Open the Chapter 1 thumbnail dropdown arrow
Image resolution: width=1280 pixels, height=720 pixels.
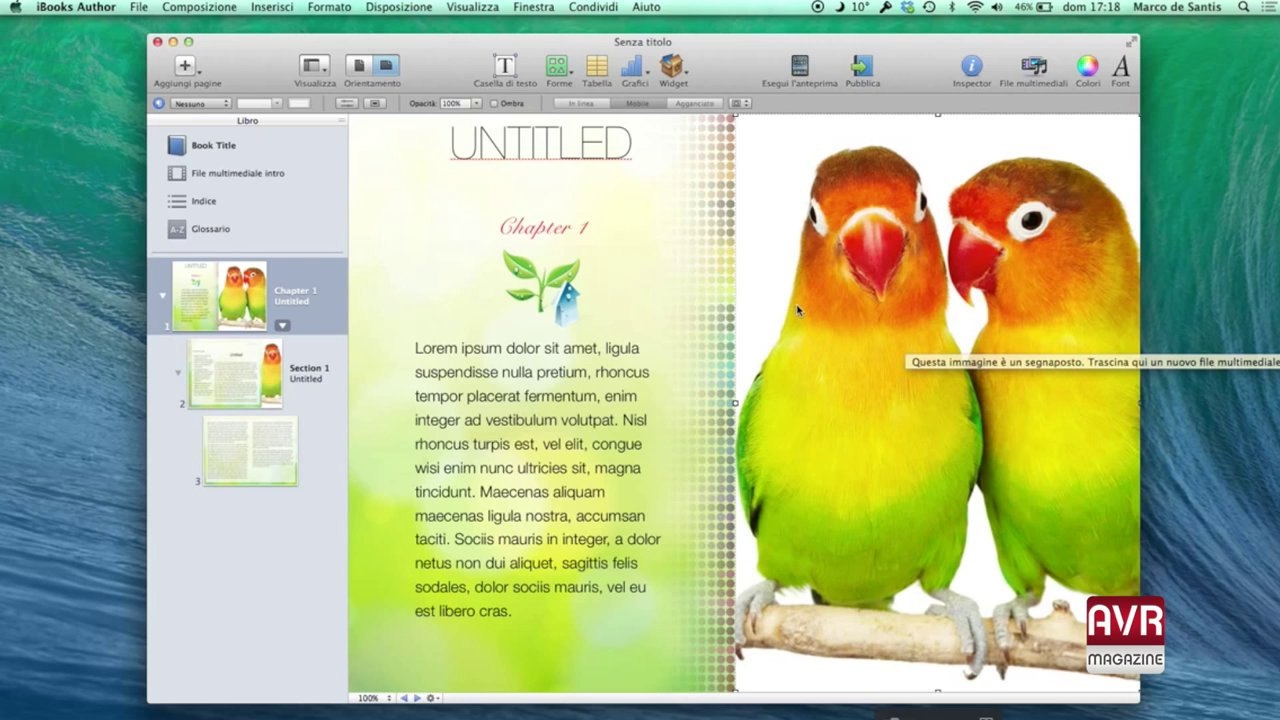coord(282,325)
